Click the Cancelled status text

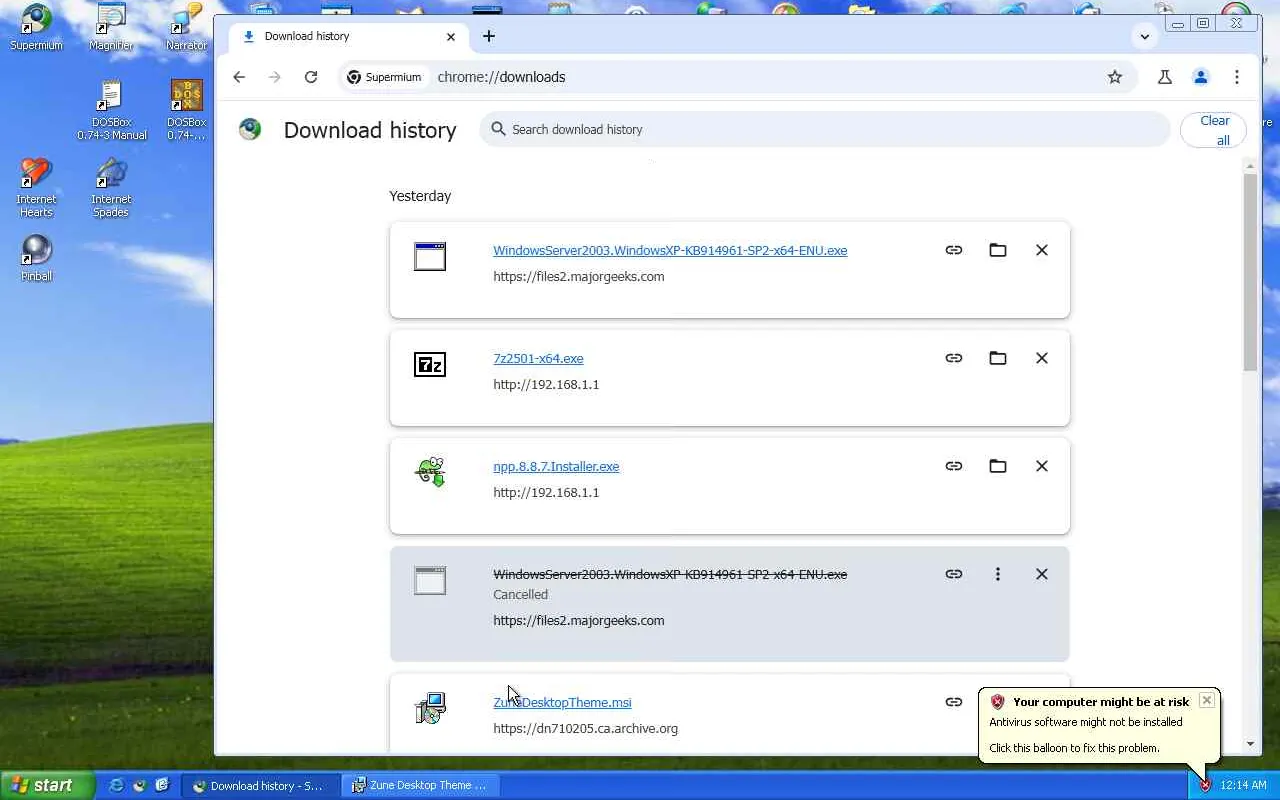tap(520, 595)
